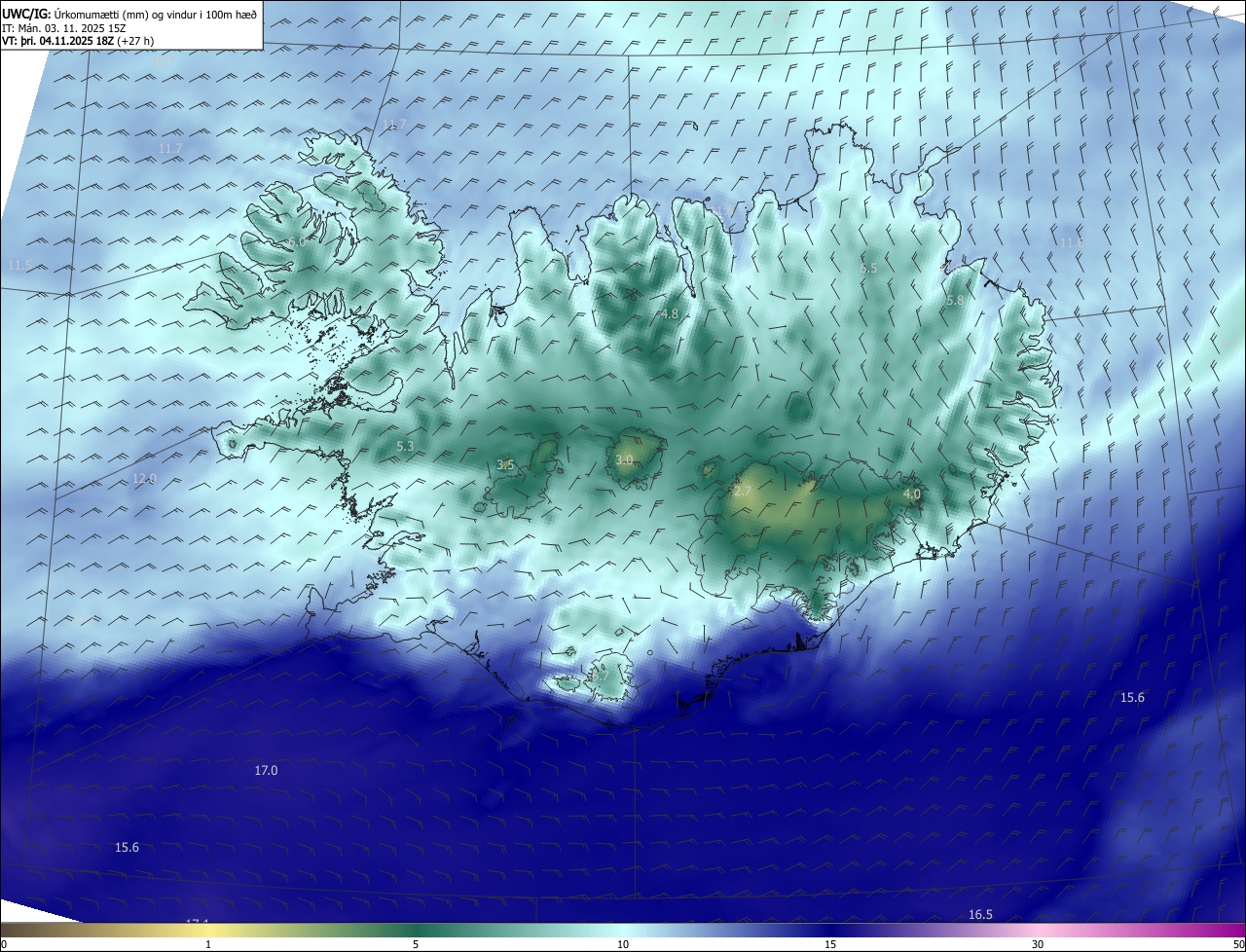Click the colour scale tick label 1

(x=208, y=944)
